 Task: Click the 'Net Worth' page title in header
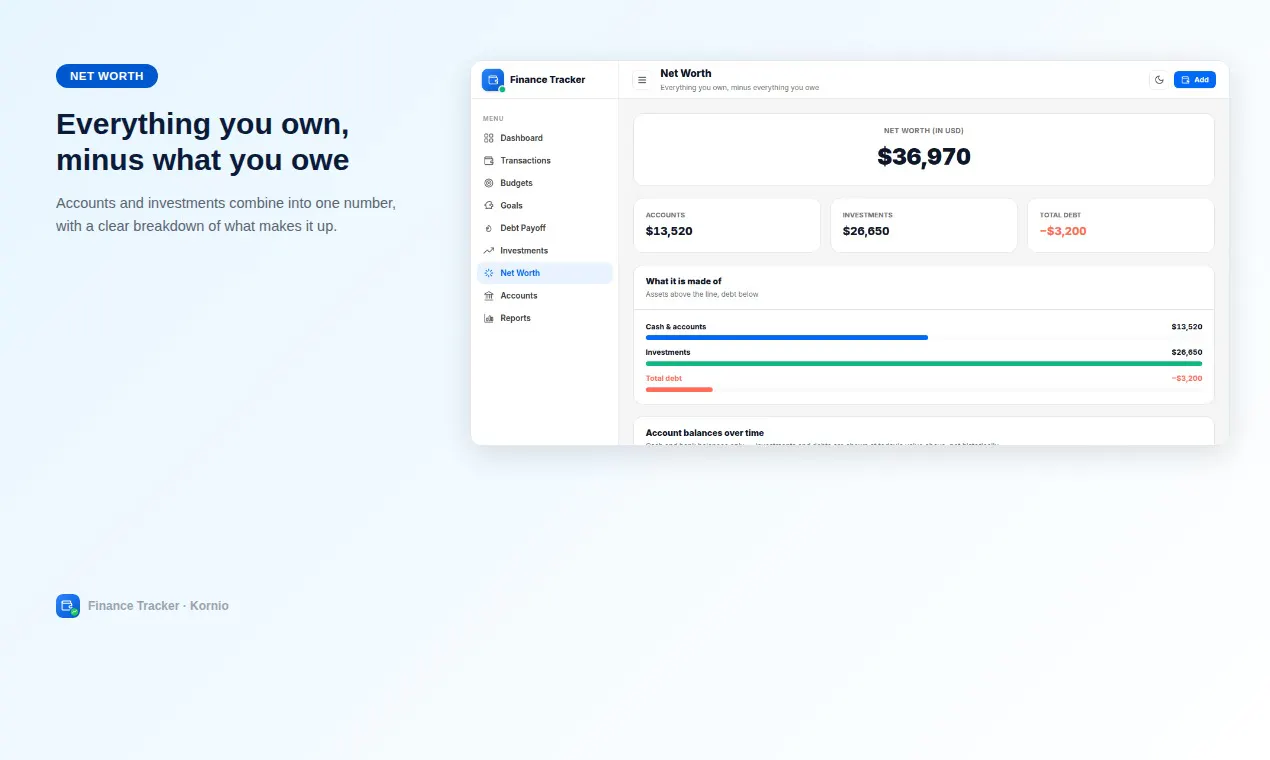[686, 74]
